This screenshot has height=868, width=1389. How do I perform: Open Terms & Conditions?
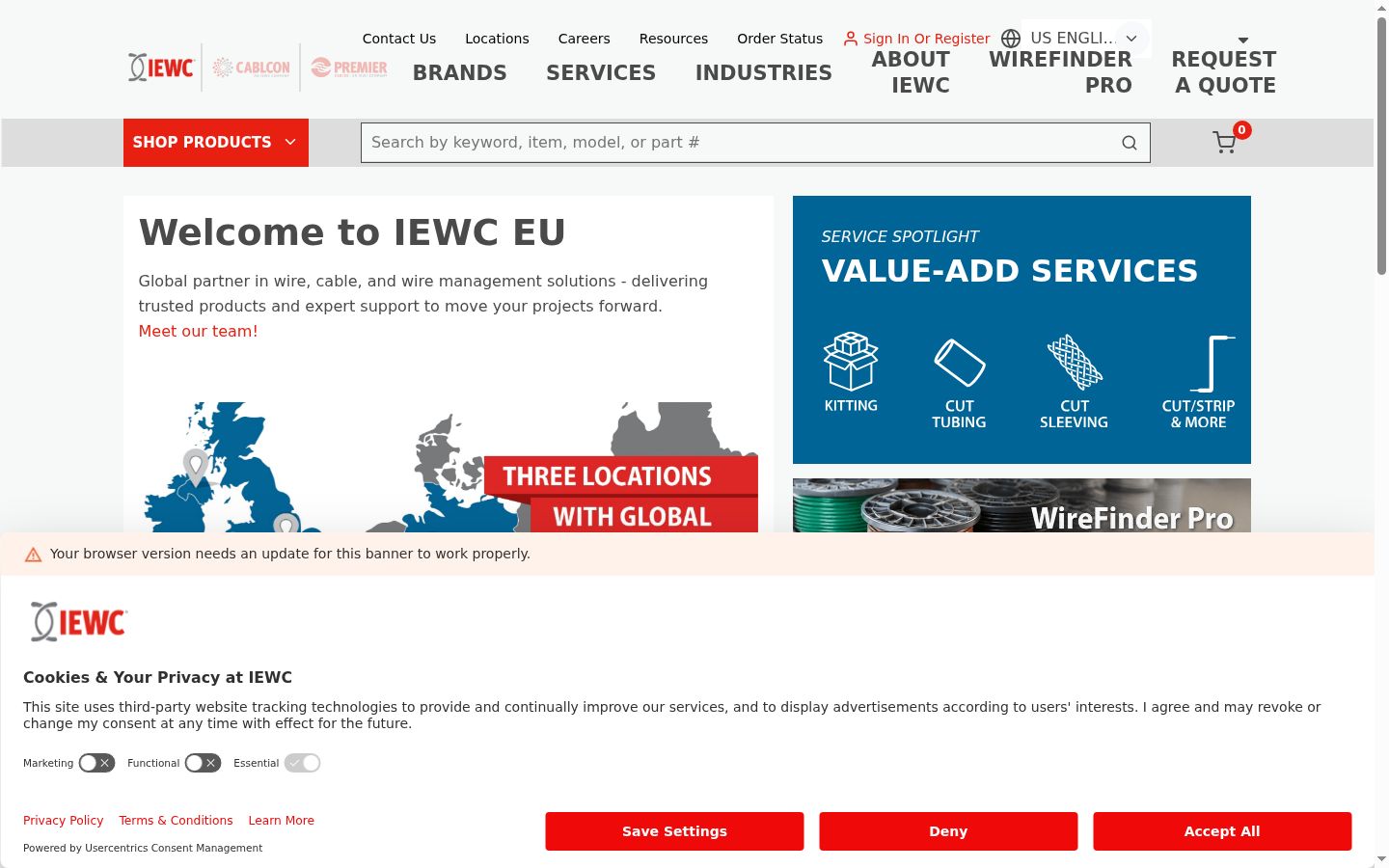point(176,821)
